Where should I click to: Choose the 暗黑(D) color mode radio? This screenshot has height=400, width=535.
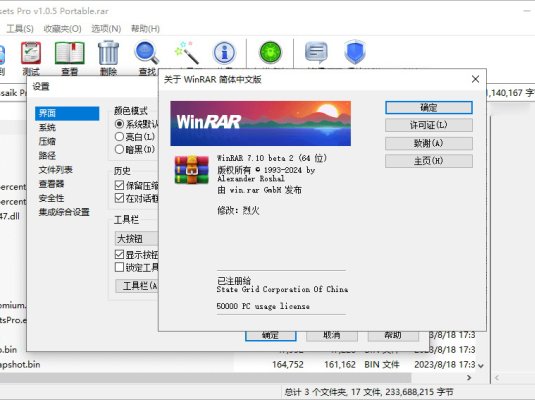click(119, 149)
